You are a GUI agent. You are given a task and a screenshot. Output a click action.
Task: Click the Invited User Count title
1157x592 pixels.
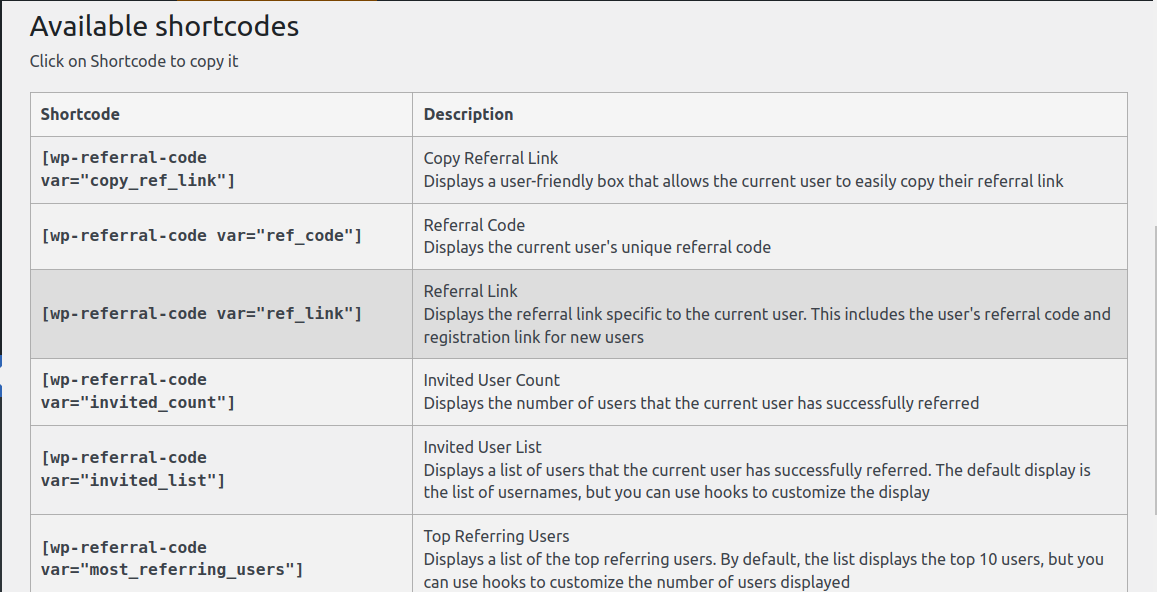pos(491,380)
